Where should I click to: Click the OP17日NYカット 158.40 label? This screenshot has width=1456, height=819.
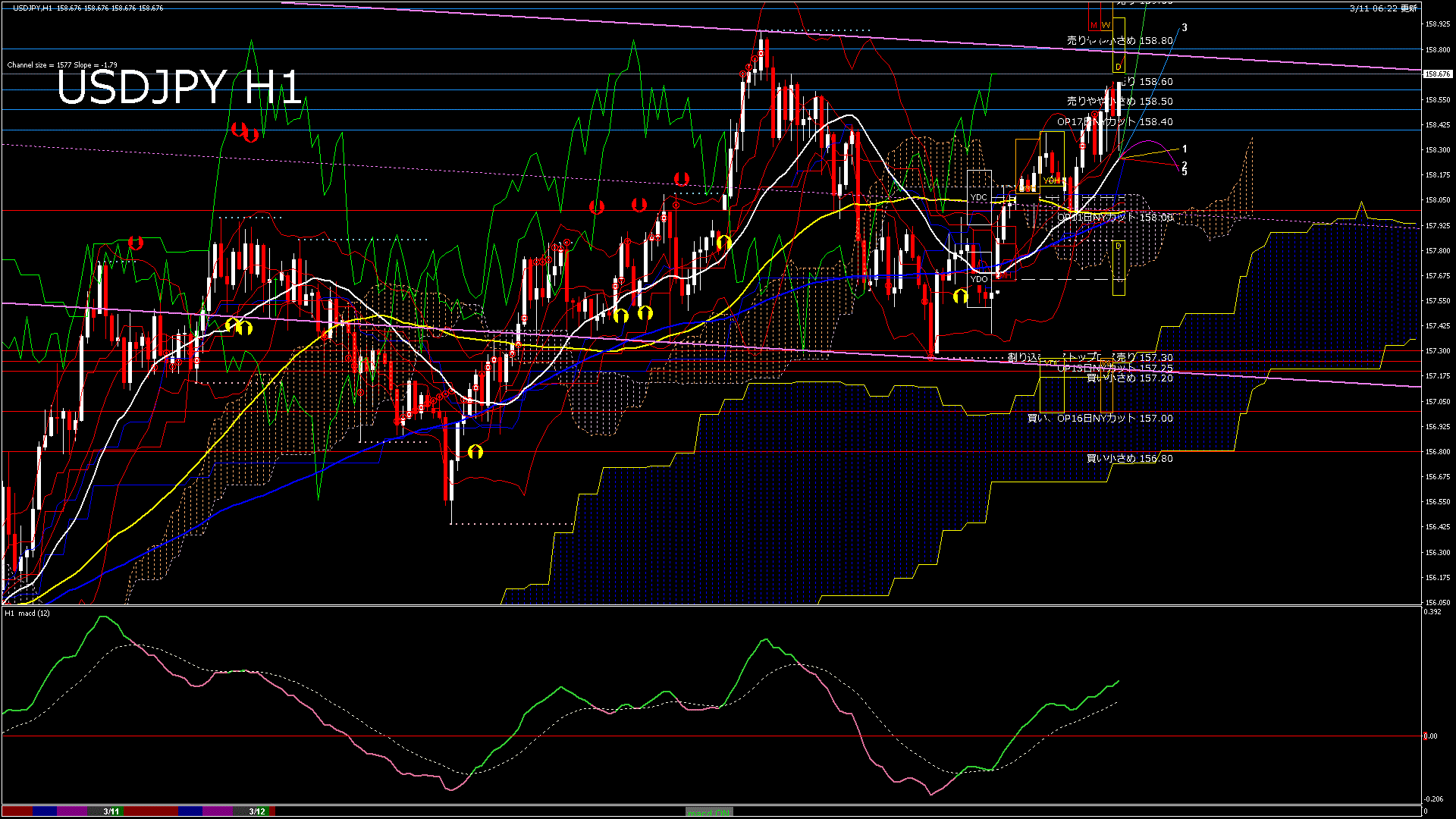1115,122
